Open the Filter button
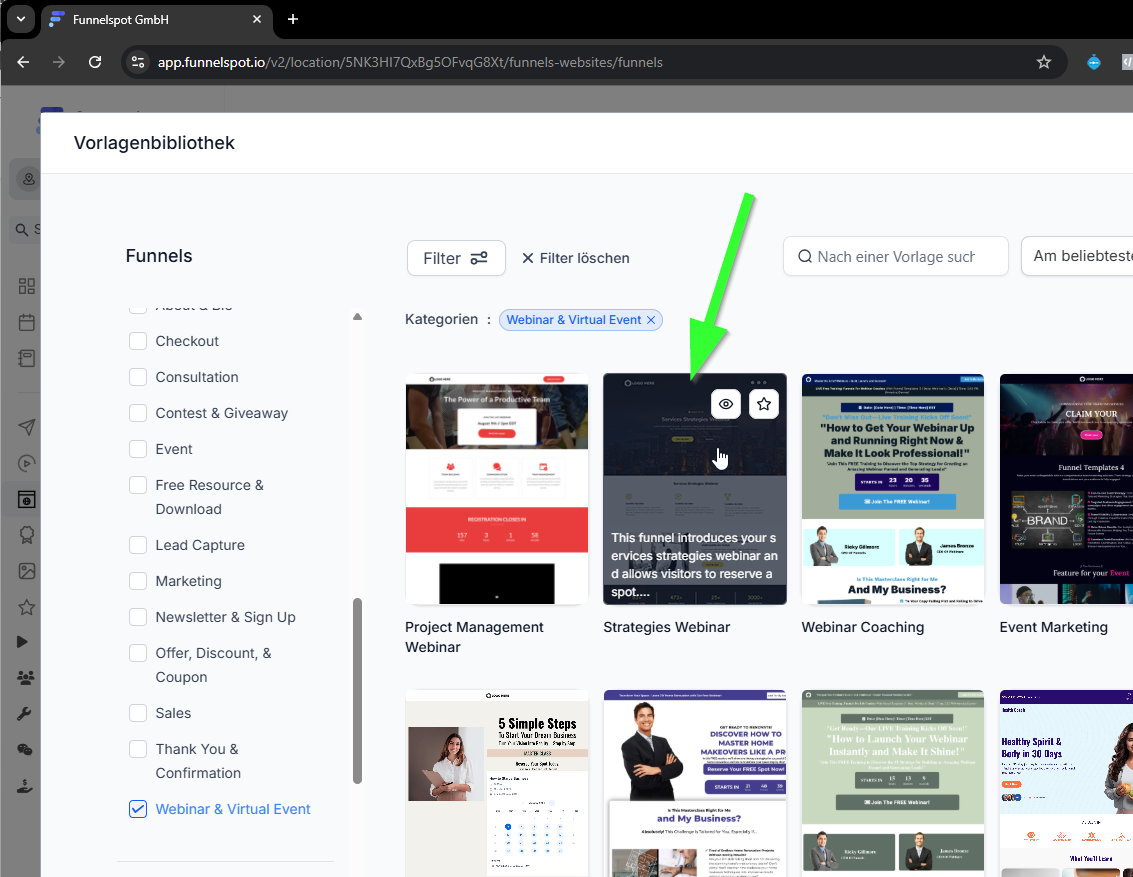 (456, 258)
